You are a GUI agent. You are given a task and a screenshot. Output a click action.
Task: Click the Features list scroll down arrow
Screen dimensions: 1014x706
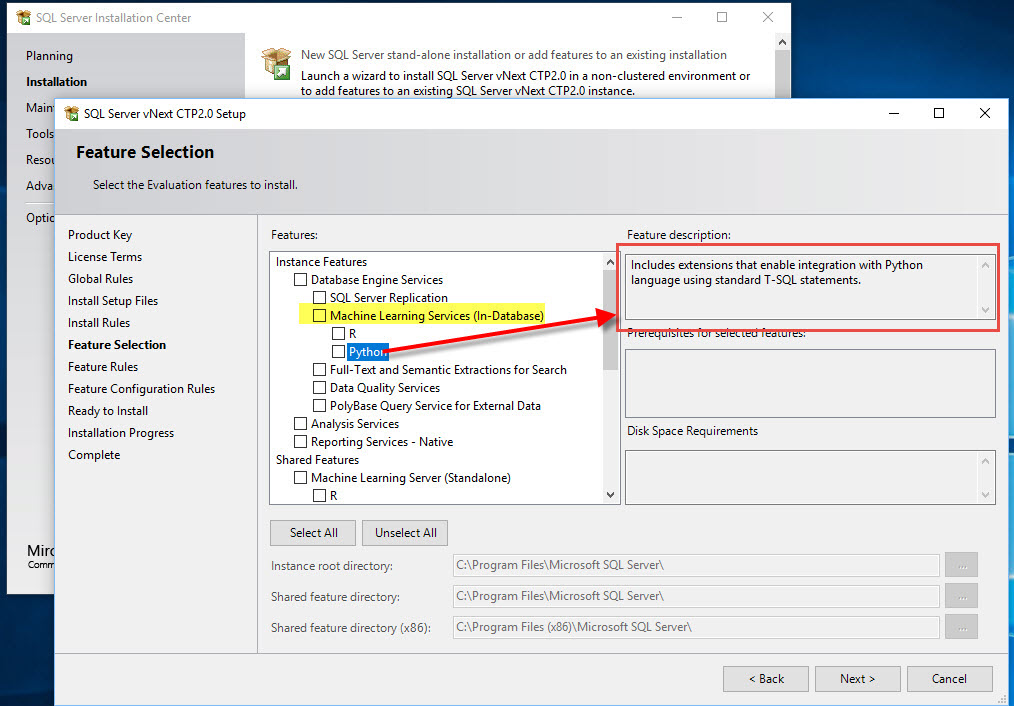tap(610, 495)
